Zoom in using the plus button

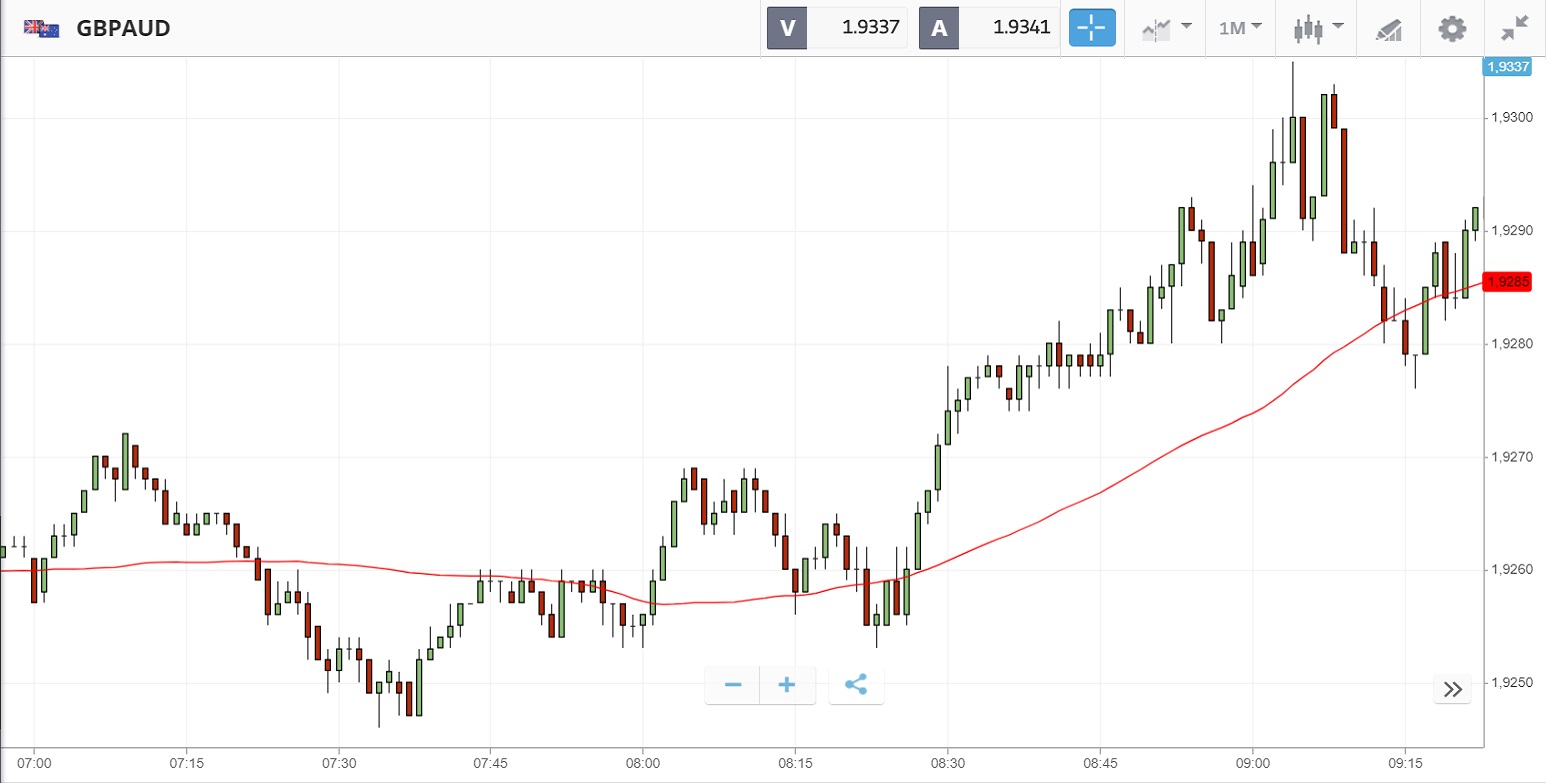[787, 685]
